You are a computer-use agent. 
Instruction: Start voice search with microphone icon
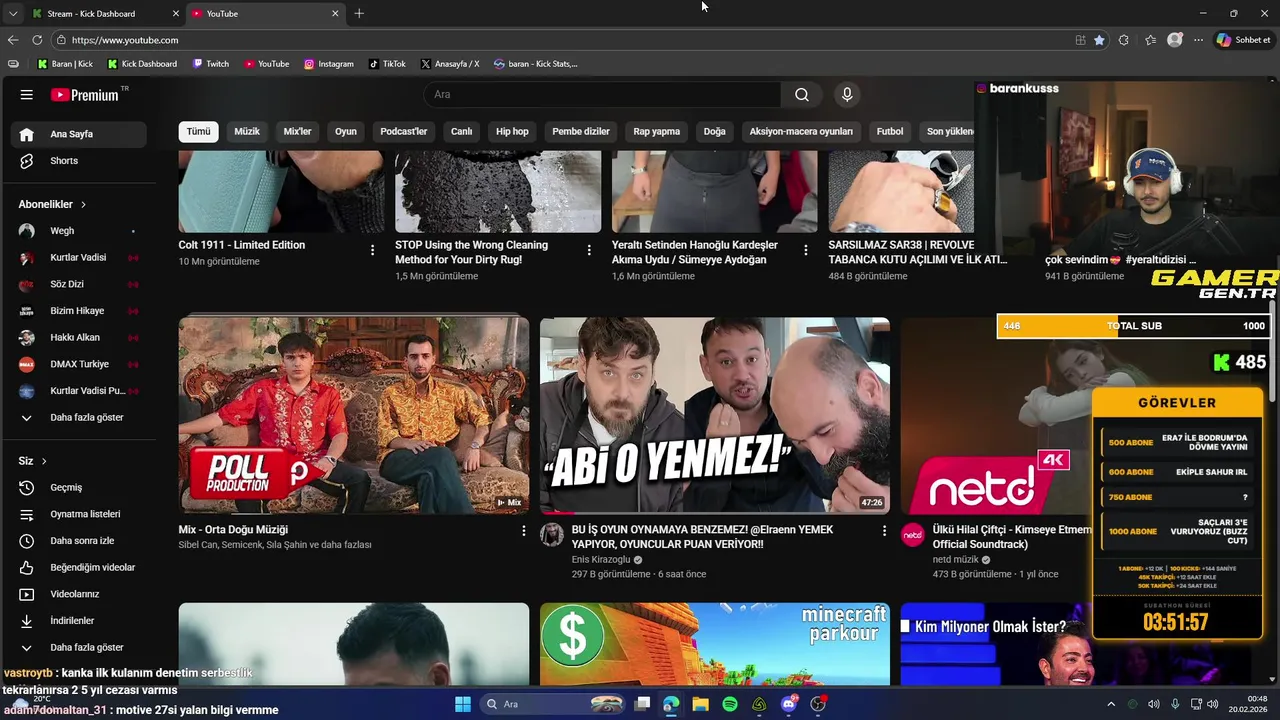click(847, 94)
